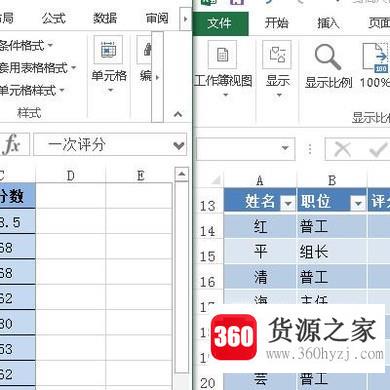Open 套用表格格式 dropdown
The image size is (390, 390).
(x=37, y=68)
